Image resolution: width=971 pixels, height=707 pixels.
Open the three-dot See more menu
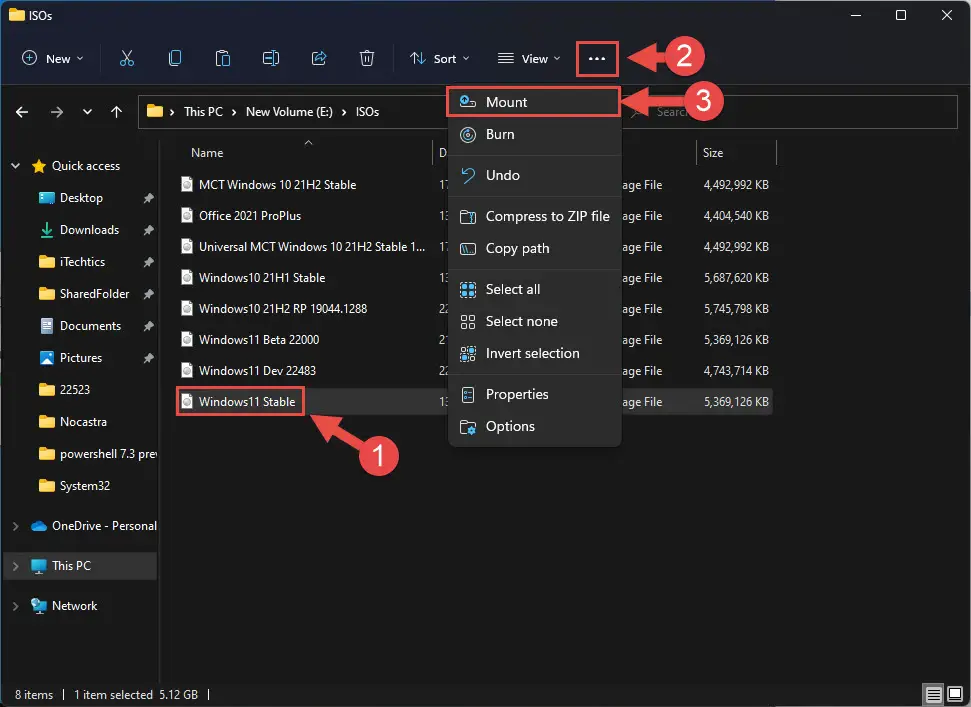tap(597, 59)
